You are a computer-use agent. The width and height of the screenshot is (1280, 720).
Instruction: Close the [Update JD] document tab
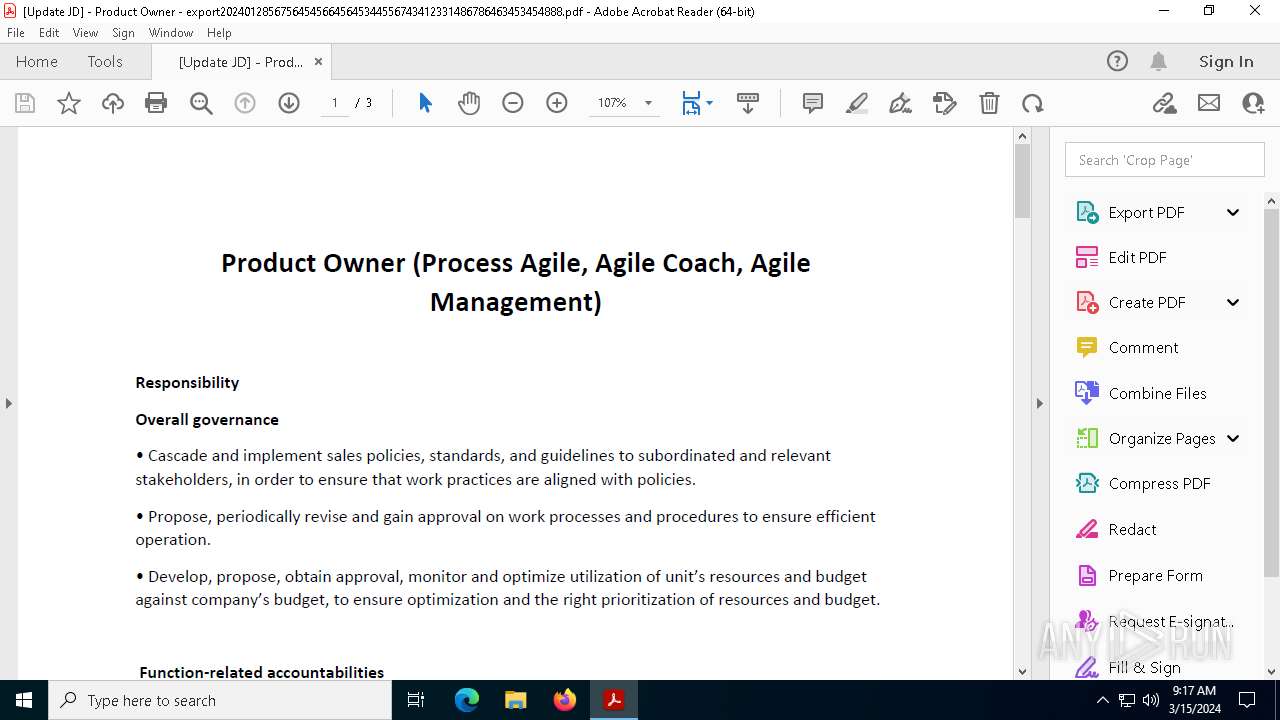[318, 61]
